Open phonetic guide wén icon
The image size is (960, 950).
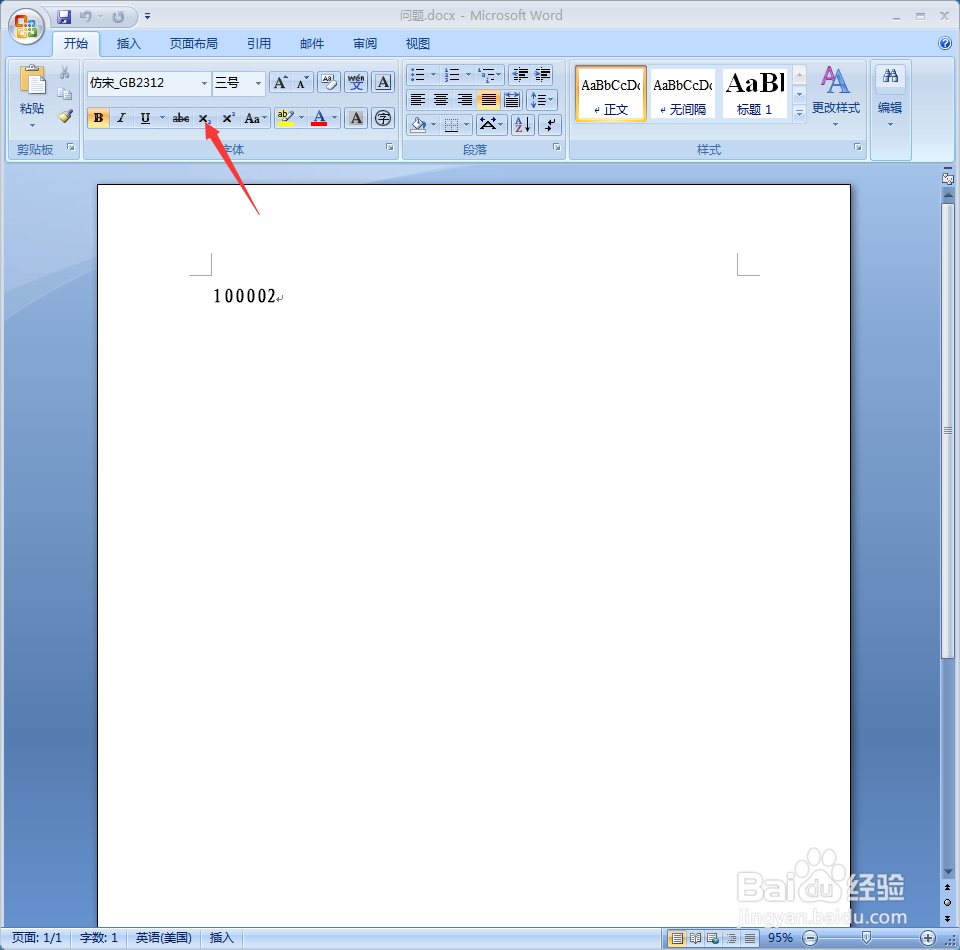[x=356, y=83]
